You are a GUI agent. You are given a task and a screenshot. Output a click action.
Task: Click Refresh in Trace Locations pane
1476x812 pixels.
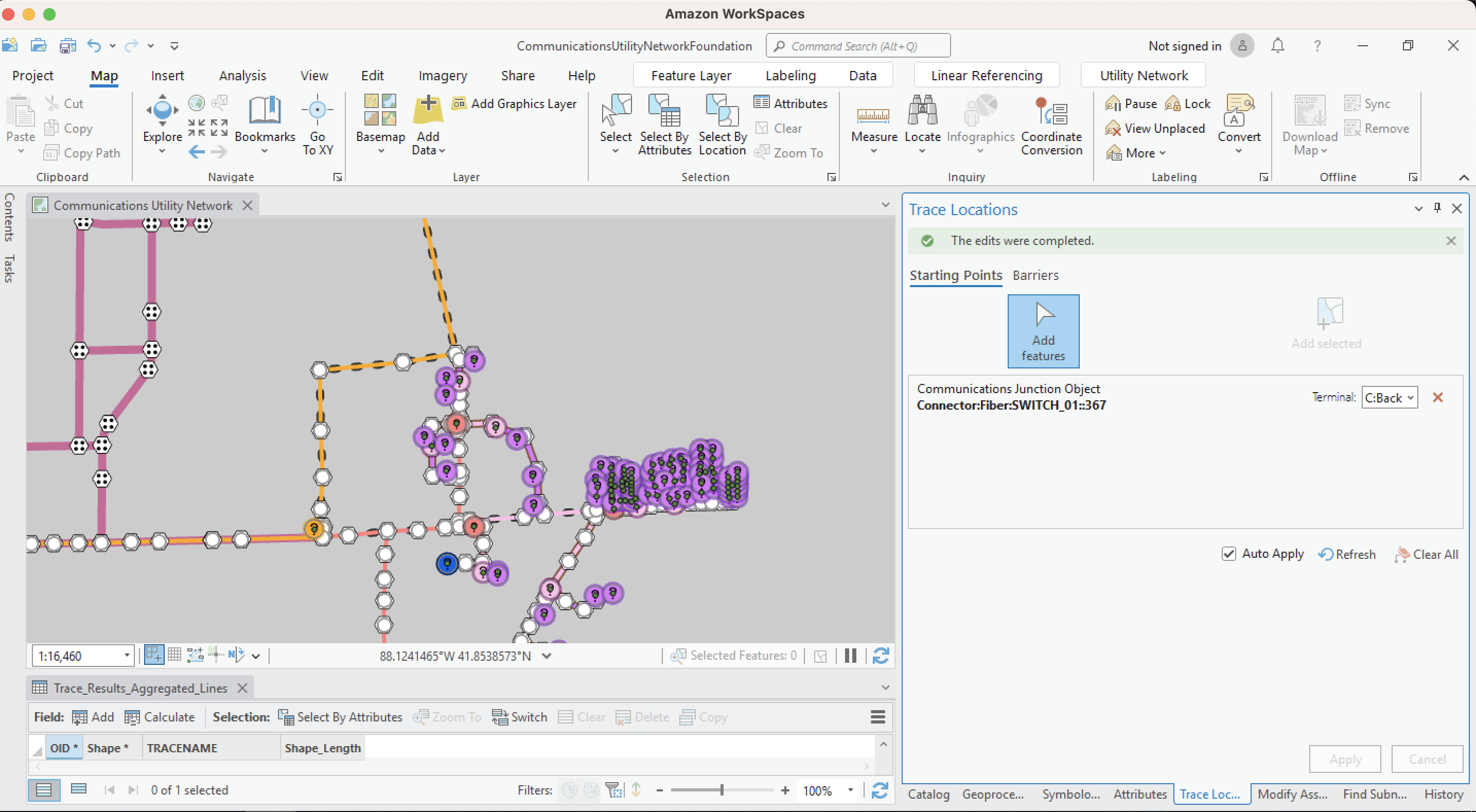[1347, 554]
